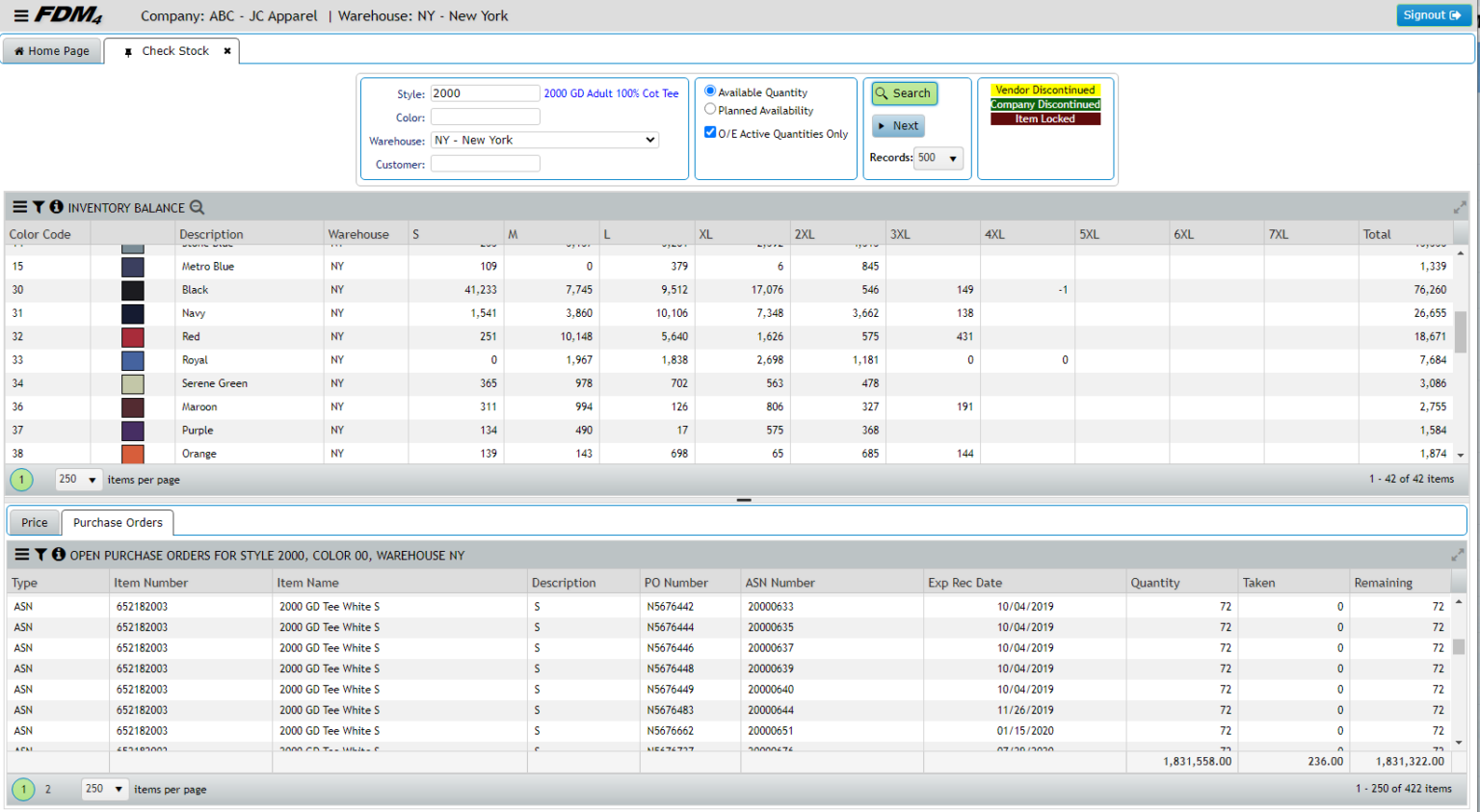Uncheck O/E Active Quantities Only

click(710, 133)
